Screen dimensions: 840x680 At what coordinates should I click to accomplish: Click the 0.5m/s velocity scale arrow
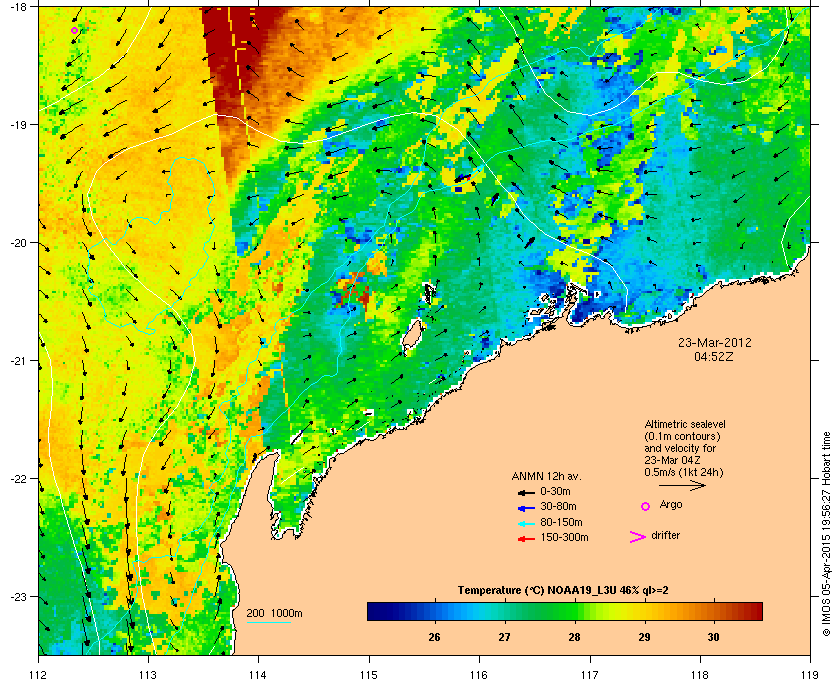coord(682,486)
